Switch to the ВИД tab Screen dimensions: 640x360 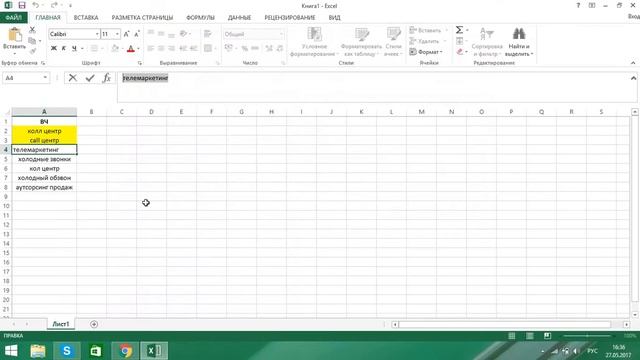334,18
